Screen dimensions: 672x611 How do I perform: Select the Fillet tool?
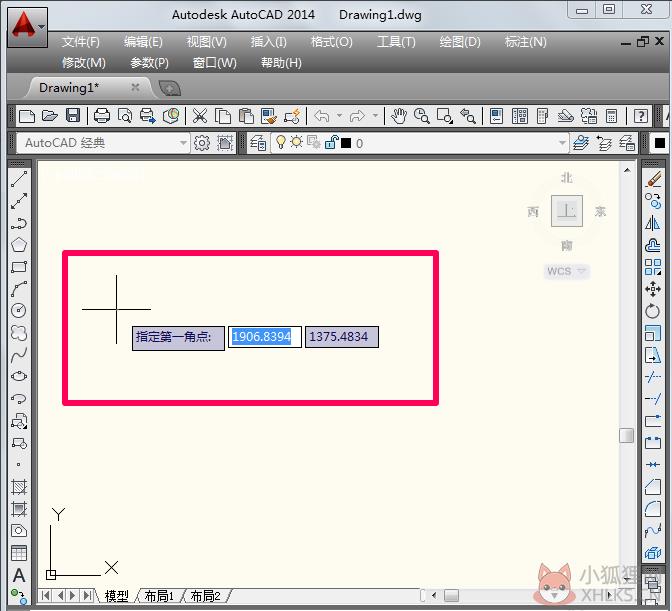click(653, 509)
